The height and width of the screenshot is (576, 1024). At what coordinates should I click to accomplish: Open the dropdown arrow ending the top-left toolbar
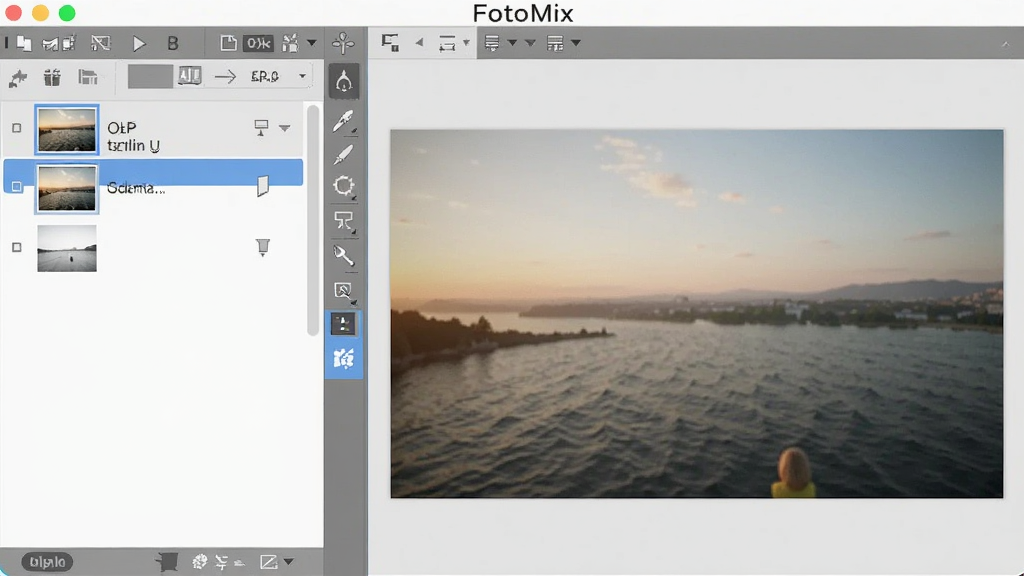tap(312, 43)
